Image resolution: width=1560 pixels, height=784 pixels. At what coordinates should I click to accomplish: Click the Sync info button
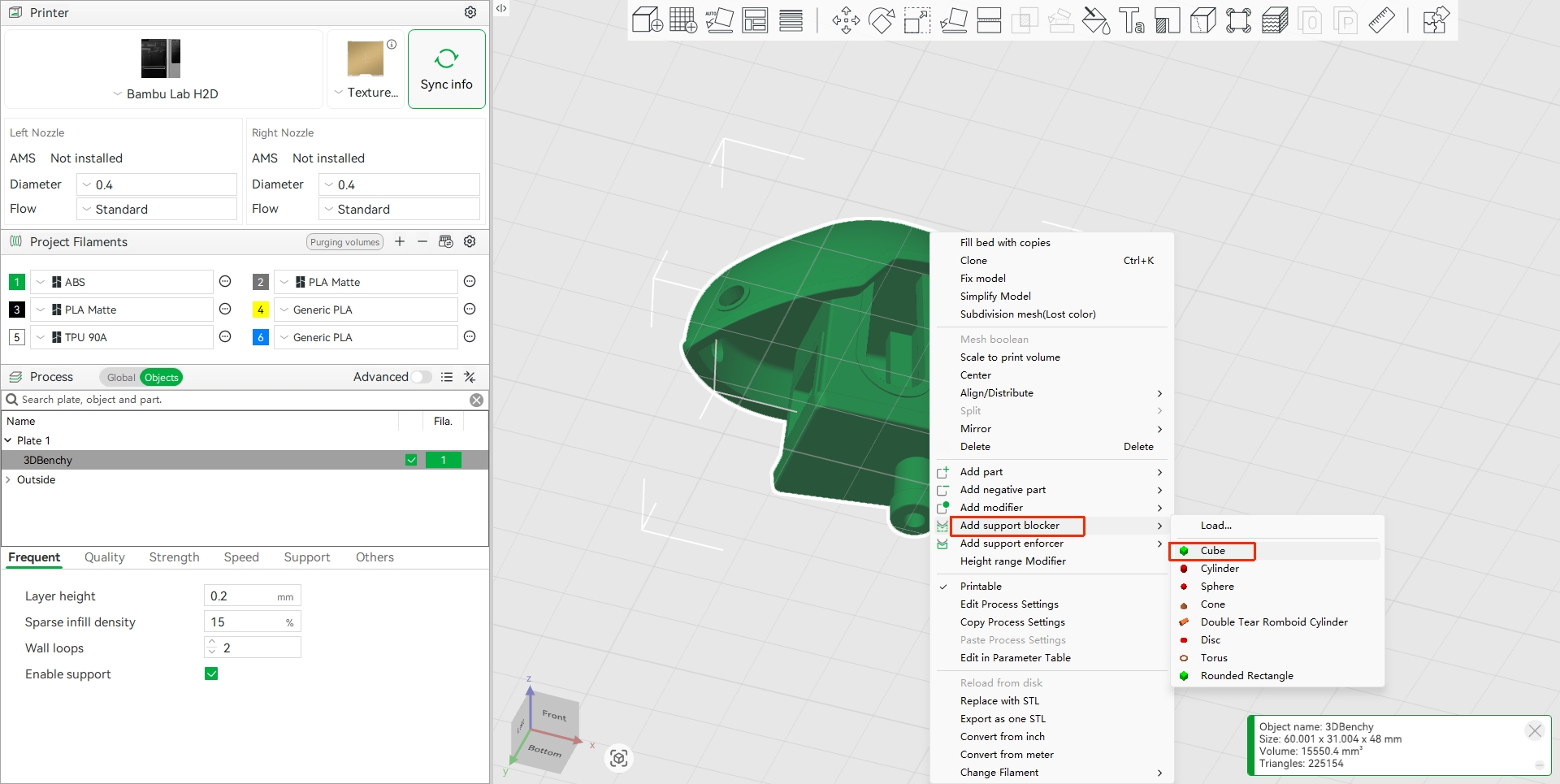pyautogui.click(x=447, y=69)
